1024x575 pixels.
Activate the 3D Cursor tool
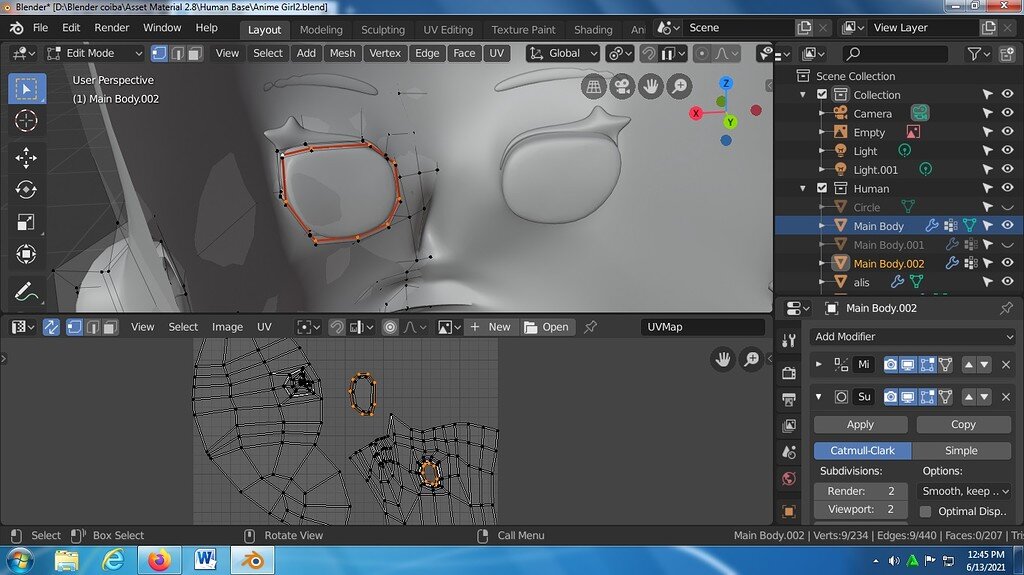pos(26,121)
